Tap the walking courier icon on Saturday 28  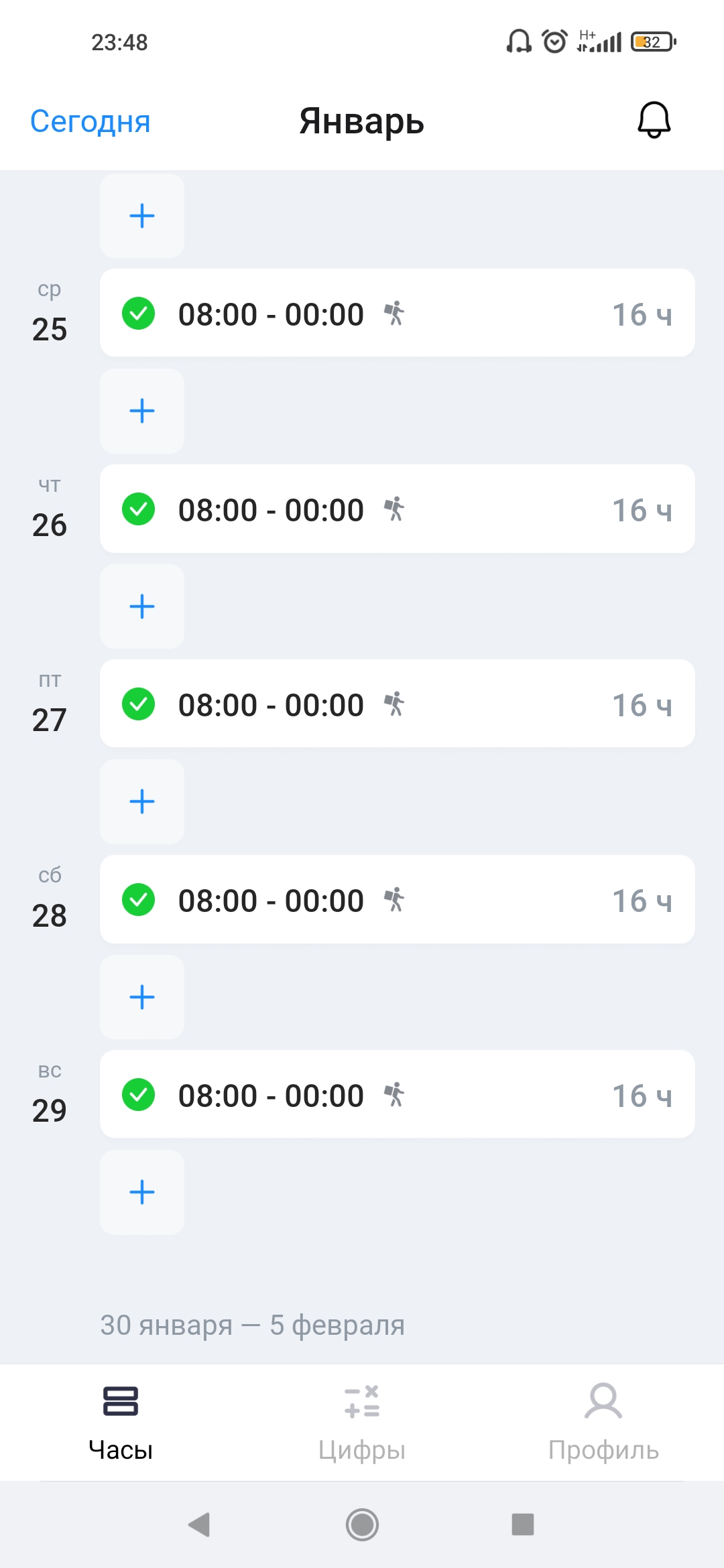(x=394, y=900)
